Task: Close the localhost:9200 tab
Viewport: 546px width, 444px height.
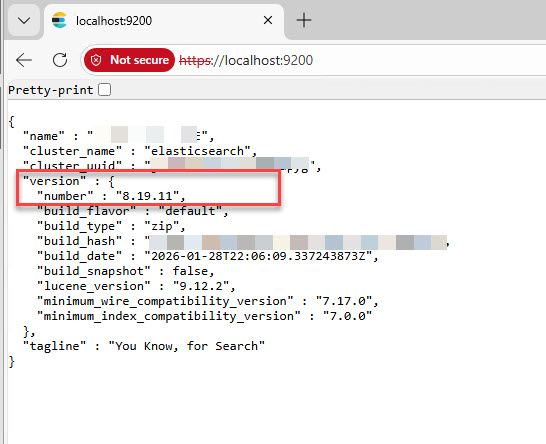Action: click(268, 20)
